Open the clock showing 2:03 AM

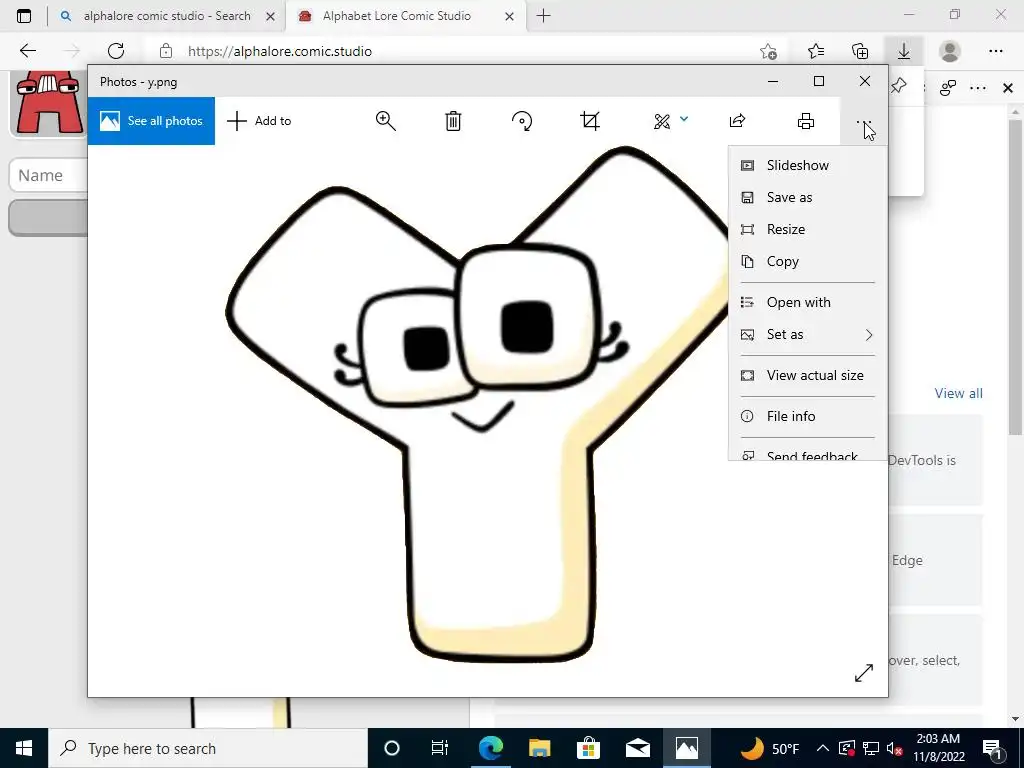point(938,748)
